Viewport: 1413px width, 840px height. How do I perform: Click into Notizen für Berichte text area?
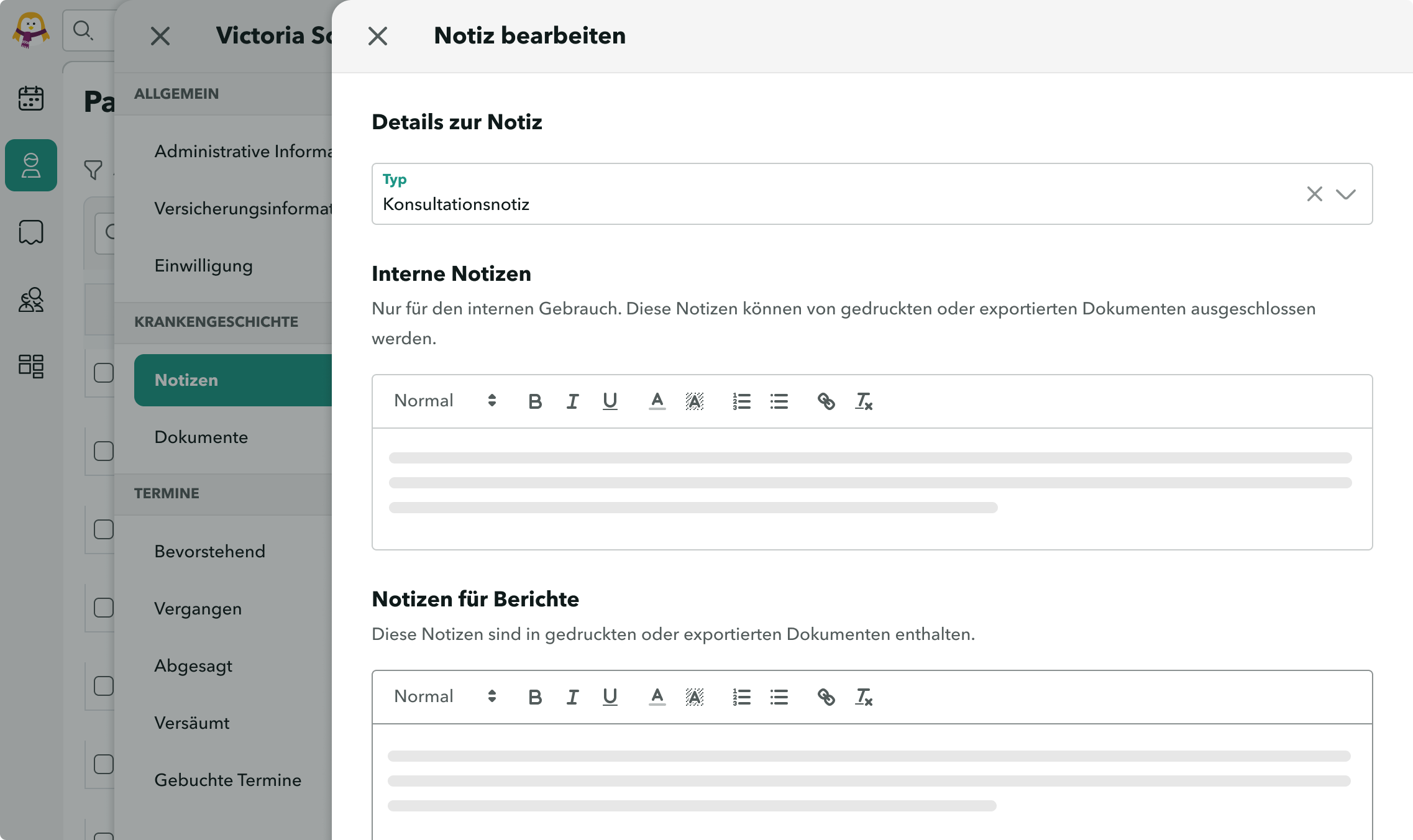[872, 782]
